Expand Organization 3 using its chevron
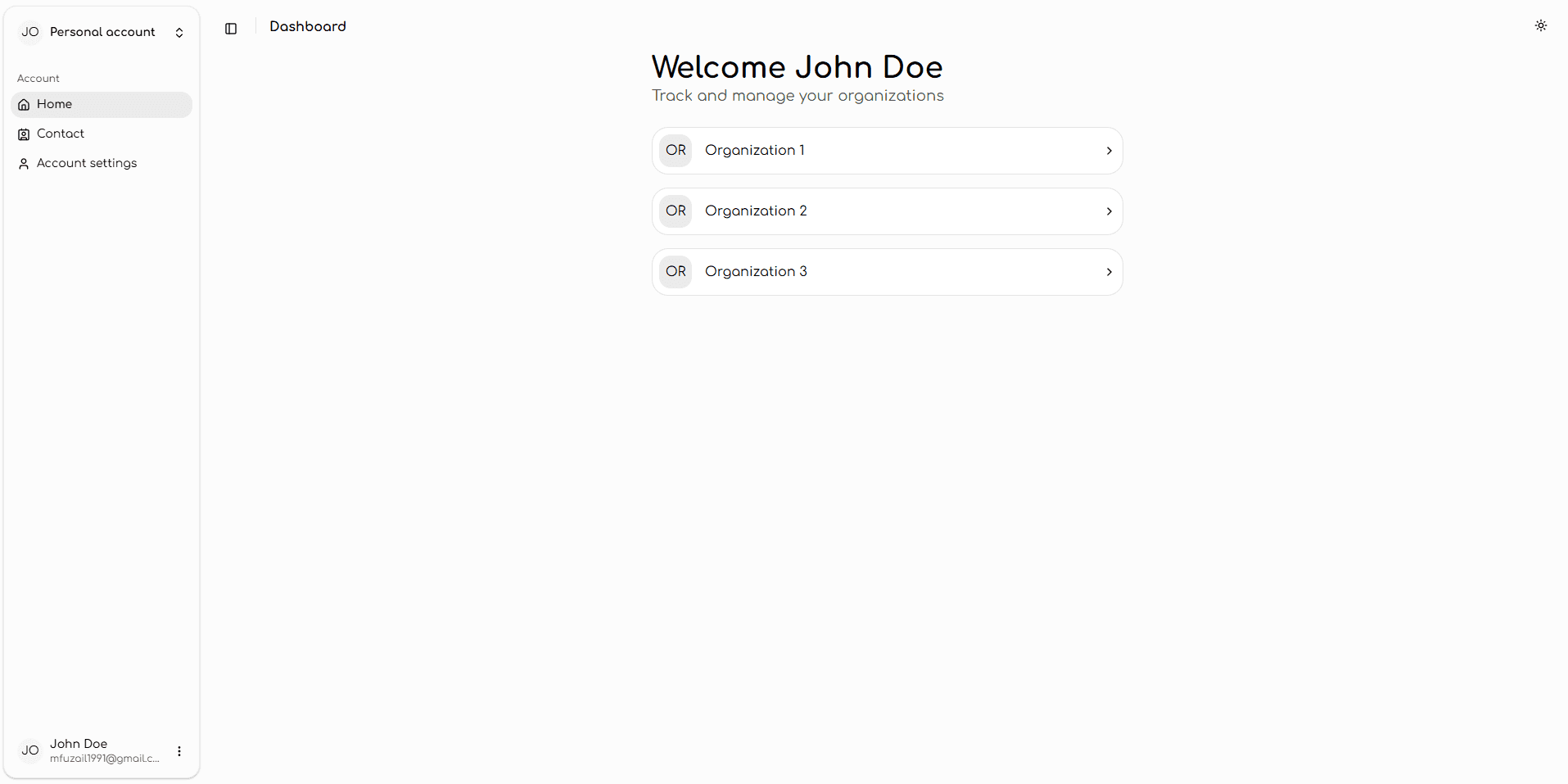 (x=1109, y=272)
